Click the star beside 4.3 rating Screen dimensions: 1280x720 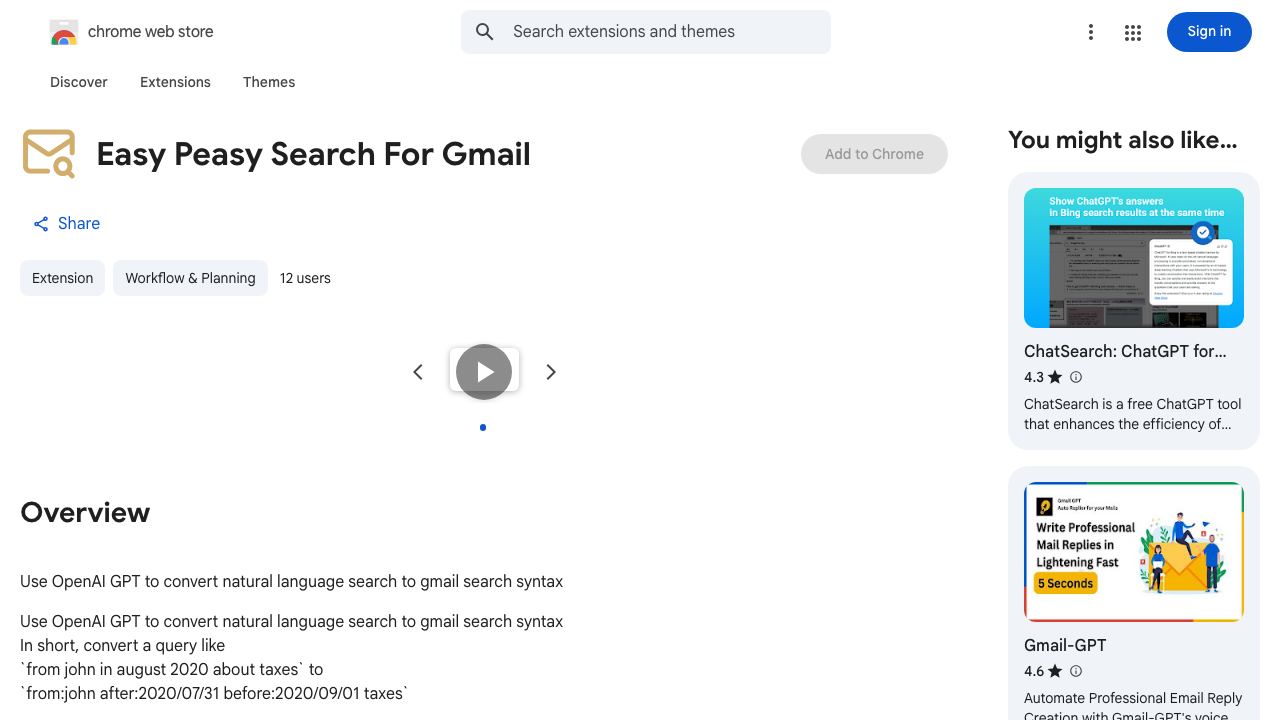[x=1055, y=377]
